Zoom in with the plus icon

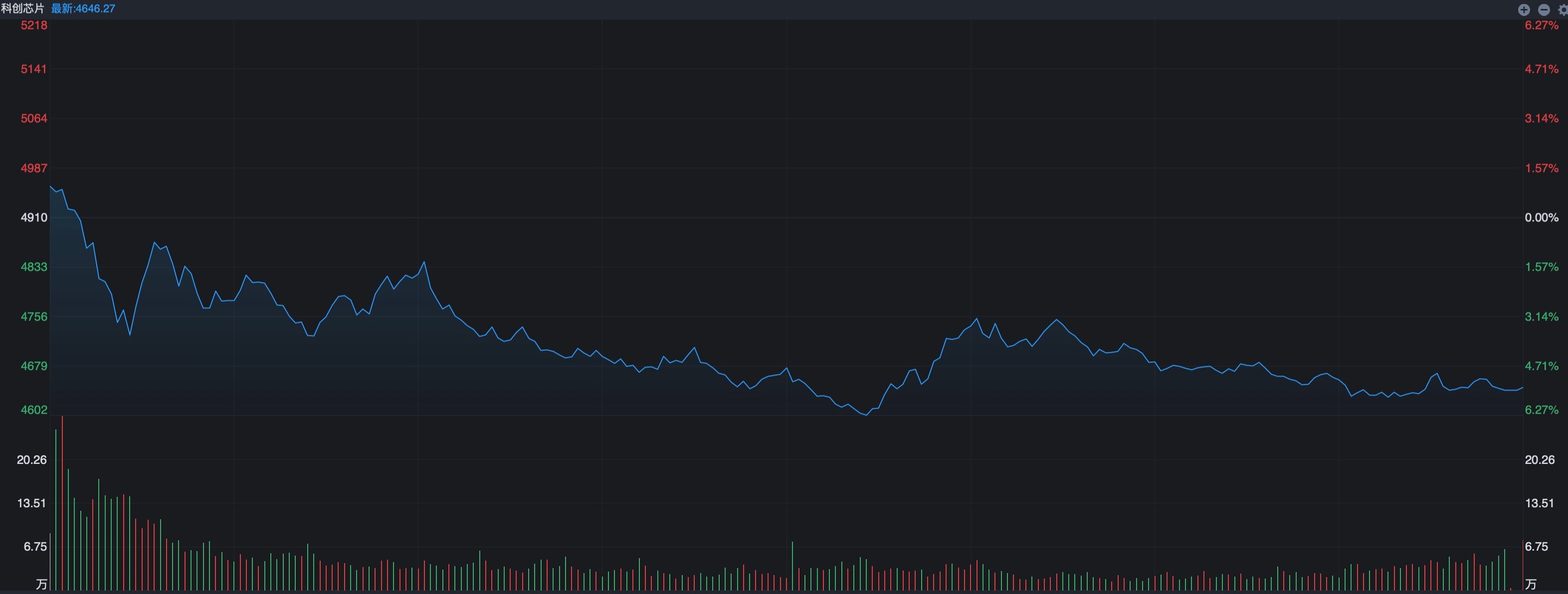click(x=1524, y=9)
